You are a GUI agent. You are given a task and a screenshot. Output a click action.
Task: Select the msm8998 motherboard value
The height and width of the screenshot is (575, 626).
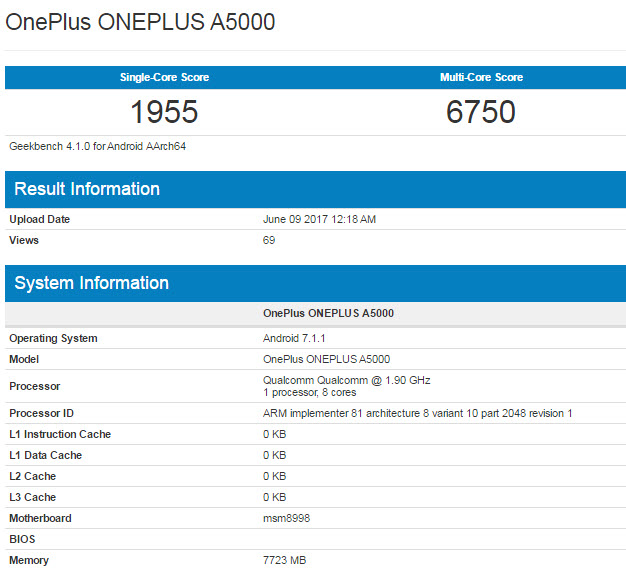click(x=286, y=518)
